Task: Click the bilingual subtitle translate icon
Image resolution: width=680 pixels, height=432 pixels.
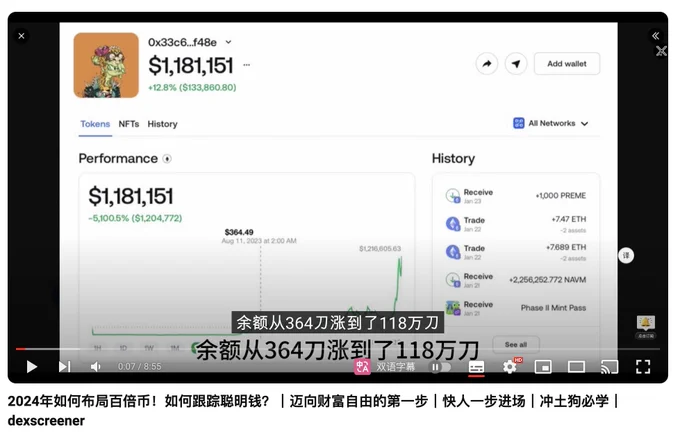Action: point(362,367)
